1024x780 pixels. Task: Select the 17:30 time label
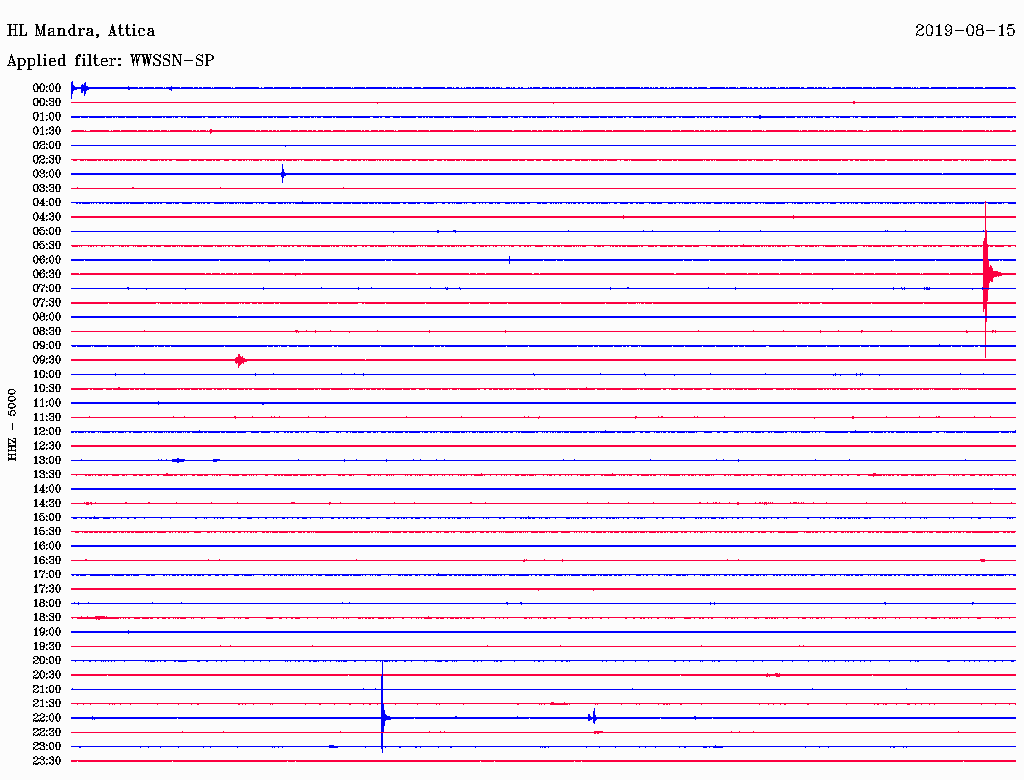(47, 589)
